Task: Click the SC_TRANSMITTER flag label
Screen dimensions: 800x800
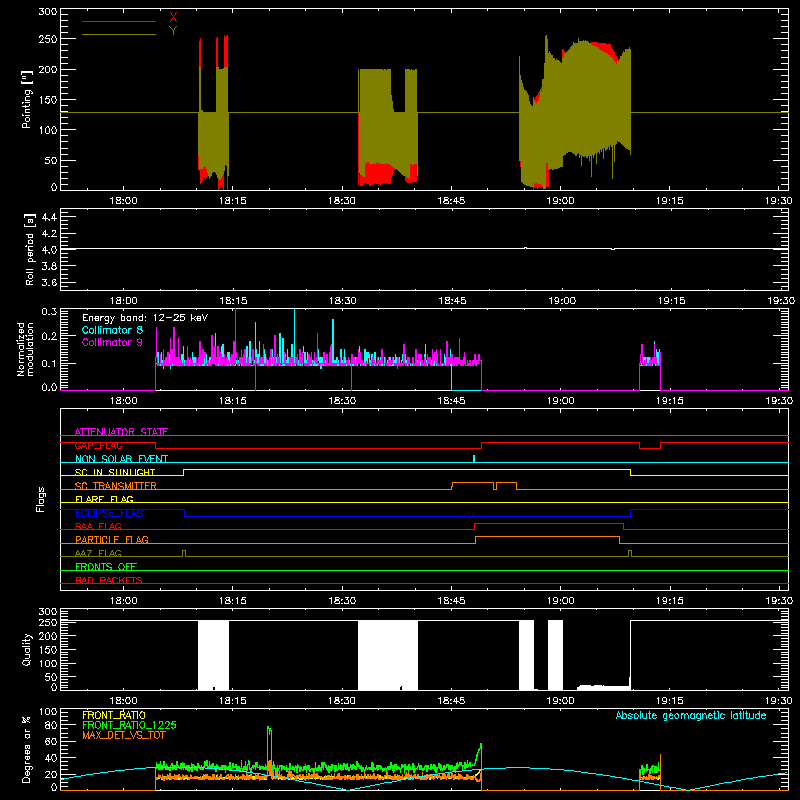Action: tap(116, 486)
